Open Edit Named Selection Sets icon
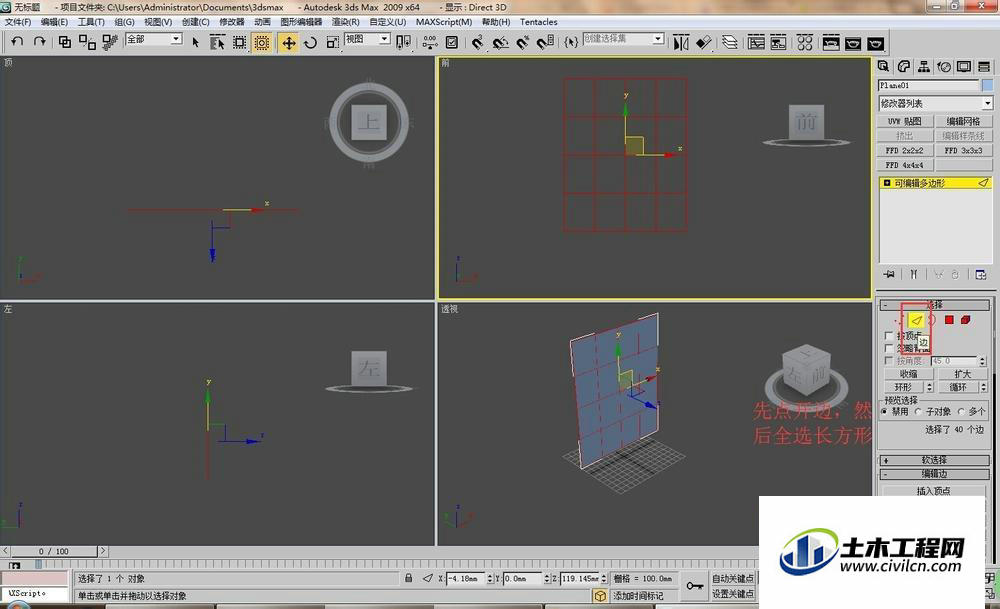Viewport: 1000px width, 609px height. click(x=571, y=43)
